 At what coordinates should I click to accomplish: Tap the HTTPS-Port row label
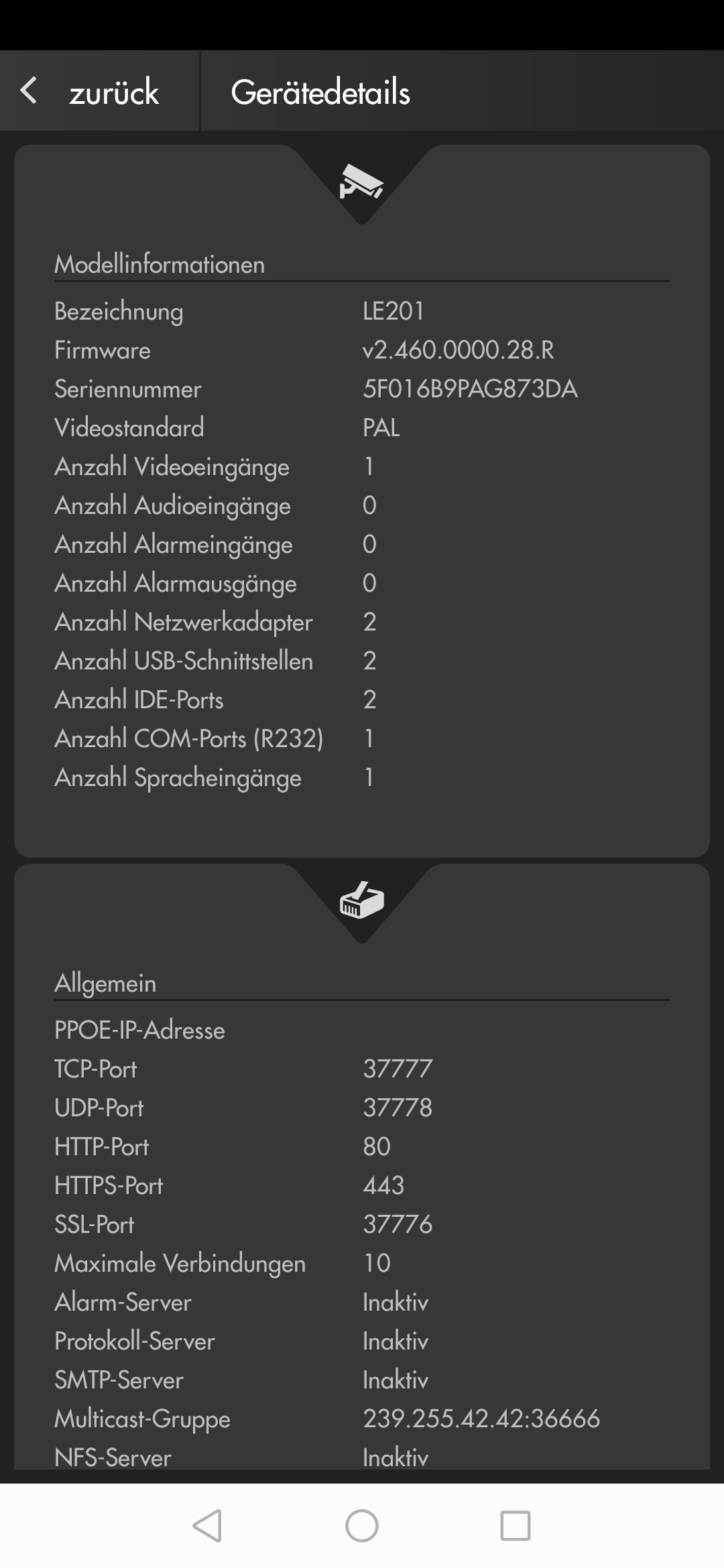click(x=109, y=1185)
